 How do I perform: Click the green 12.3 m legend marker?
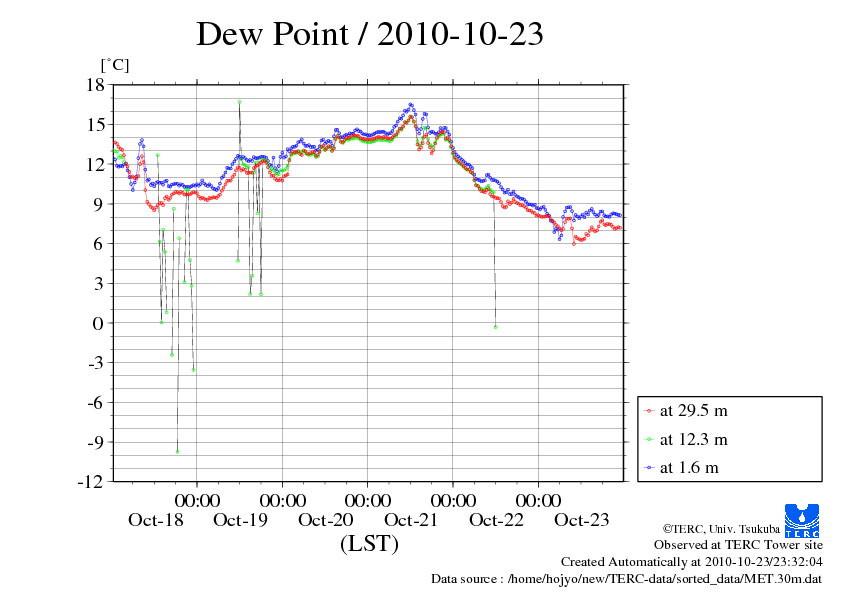650,440
